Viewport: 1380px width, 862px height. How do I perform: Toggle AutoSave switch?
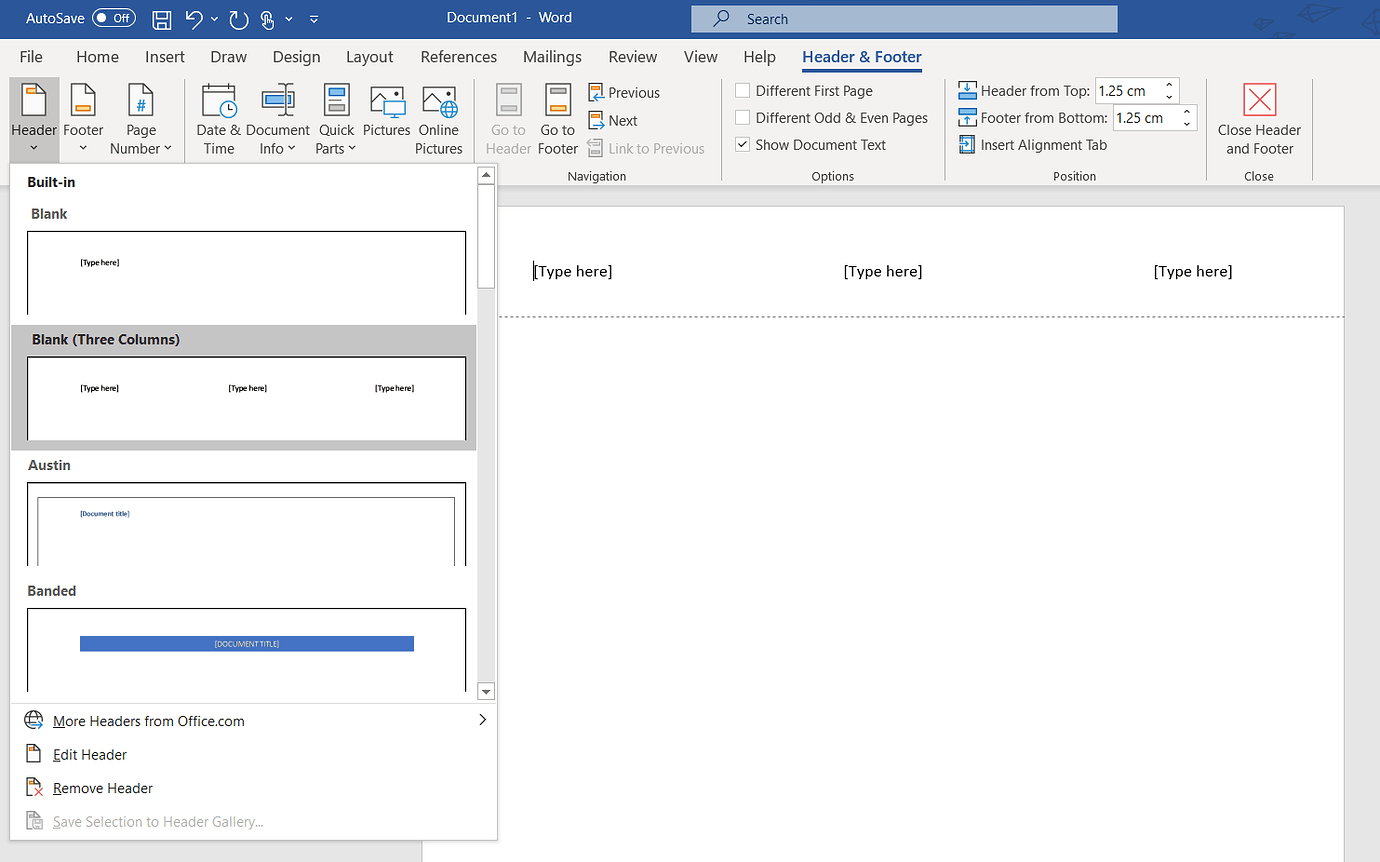pos(113,18)
